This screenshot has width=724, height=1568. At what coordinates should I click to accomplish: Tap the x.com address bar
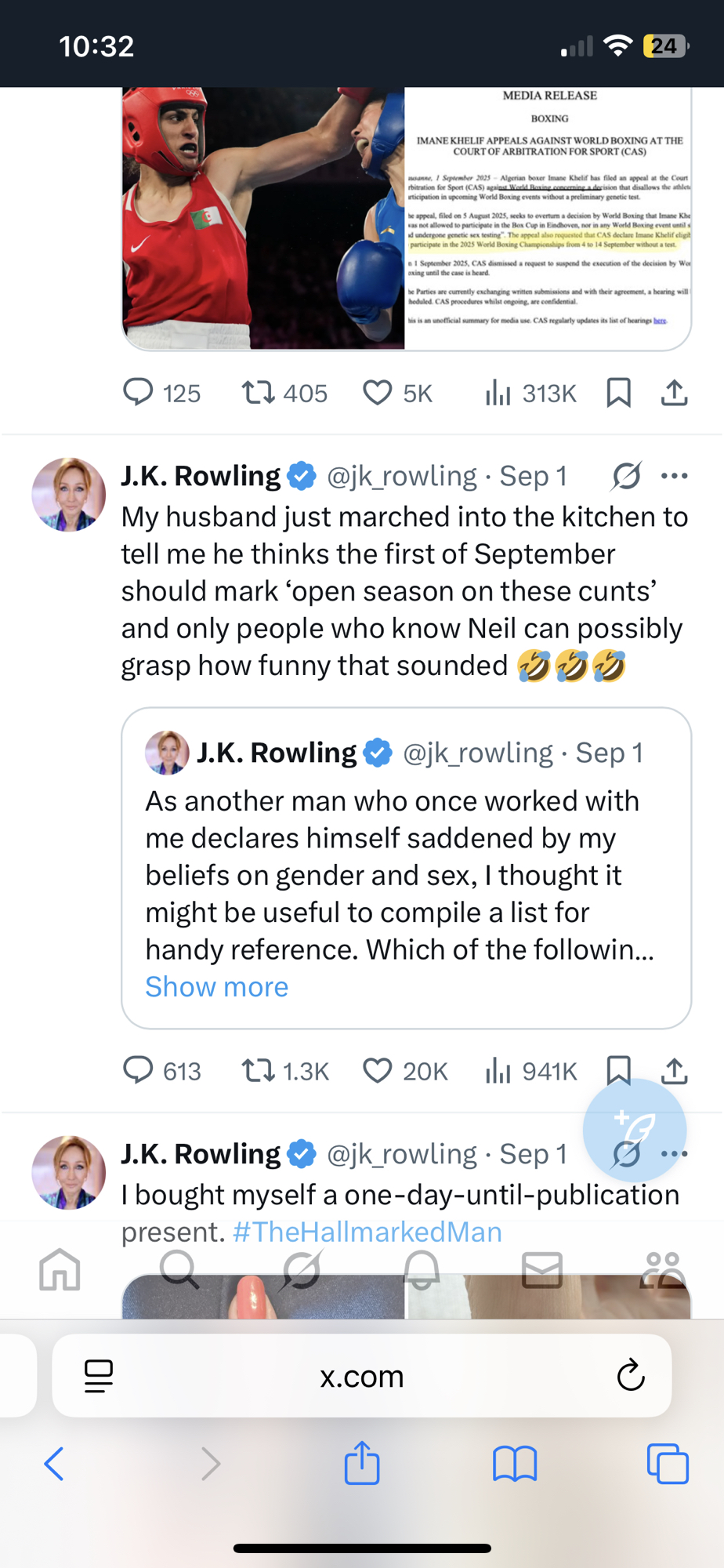tap(361, 1376)
